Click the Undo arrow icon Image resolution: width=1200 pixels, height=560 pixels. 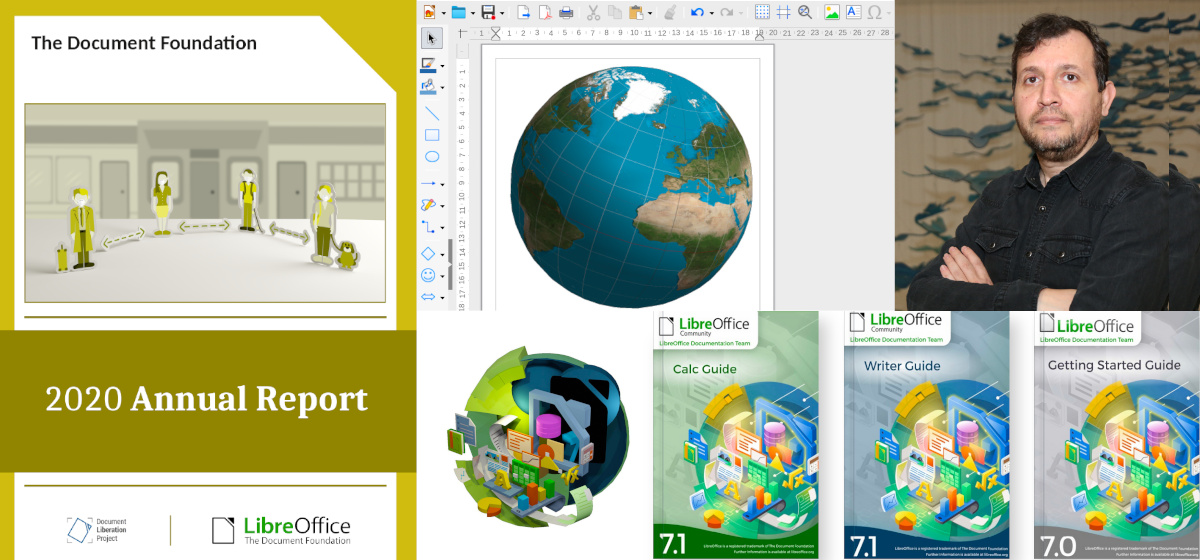pos(697,12)
